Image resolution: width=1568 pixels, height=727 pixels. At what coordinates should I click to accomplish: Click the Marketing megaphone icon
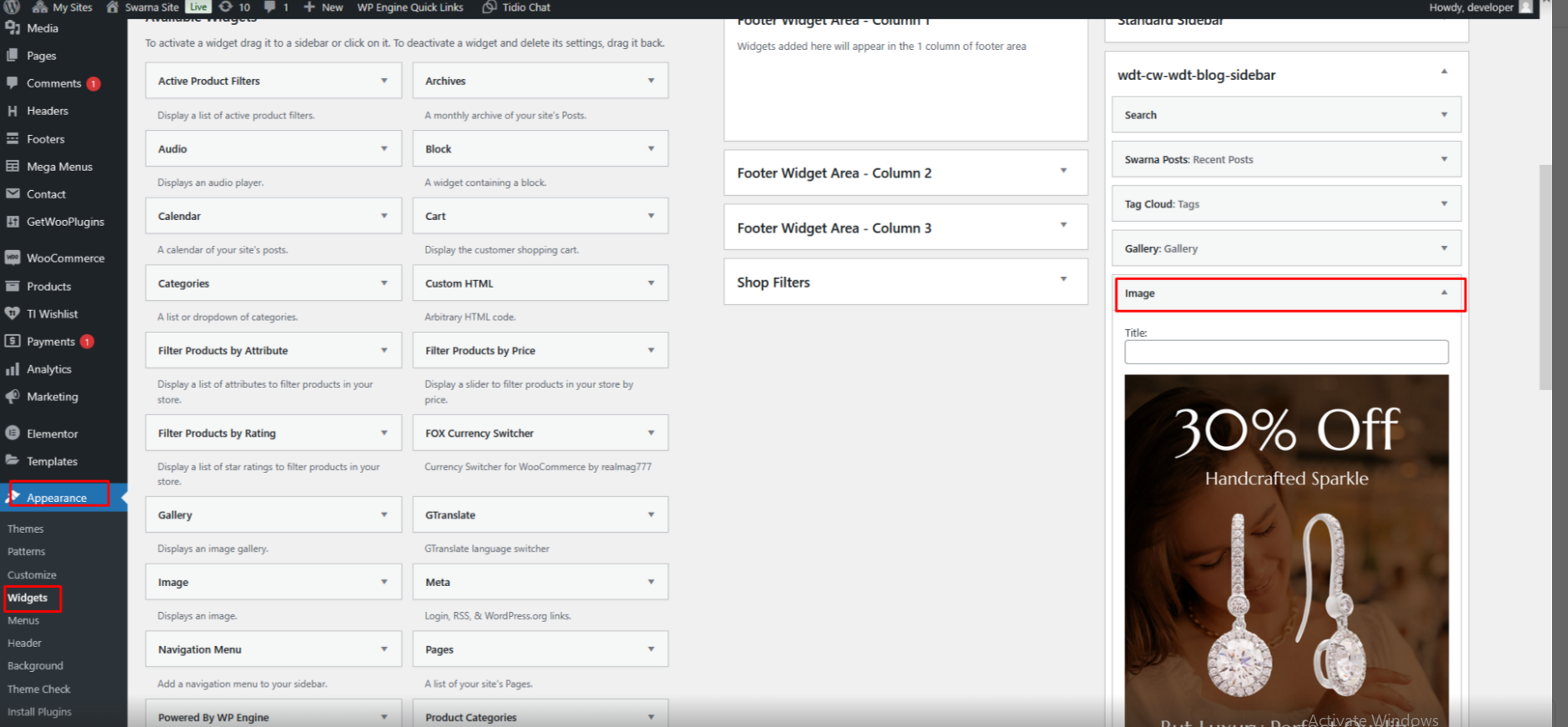13,396
